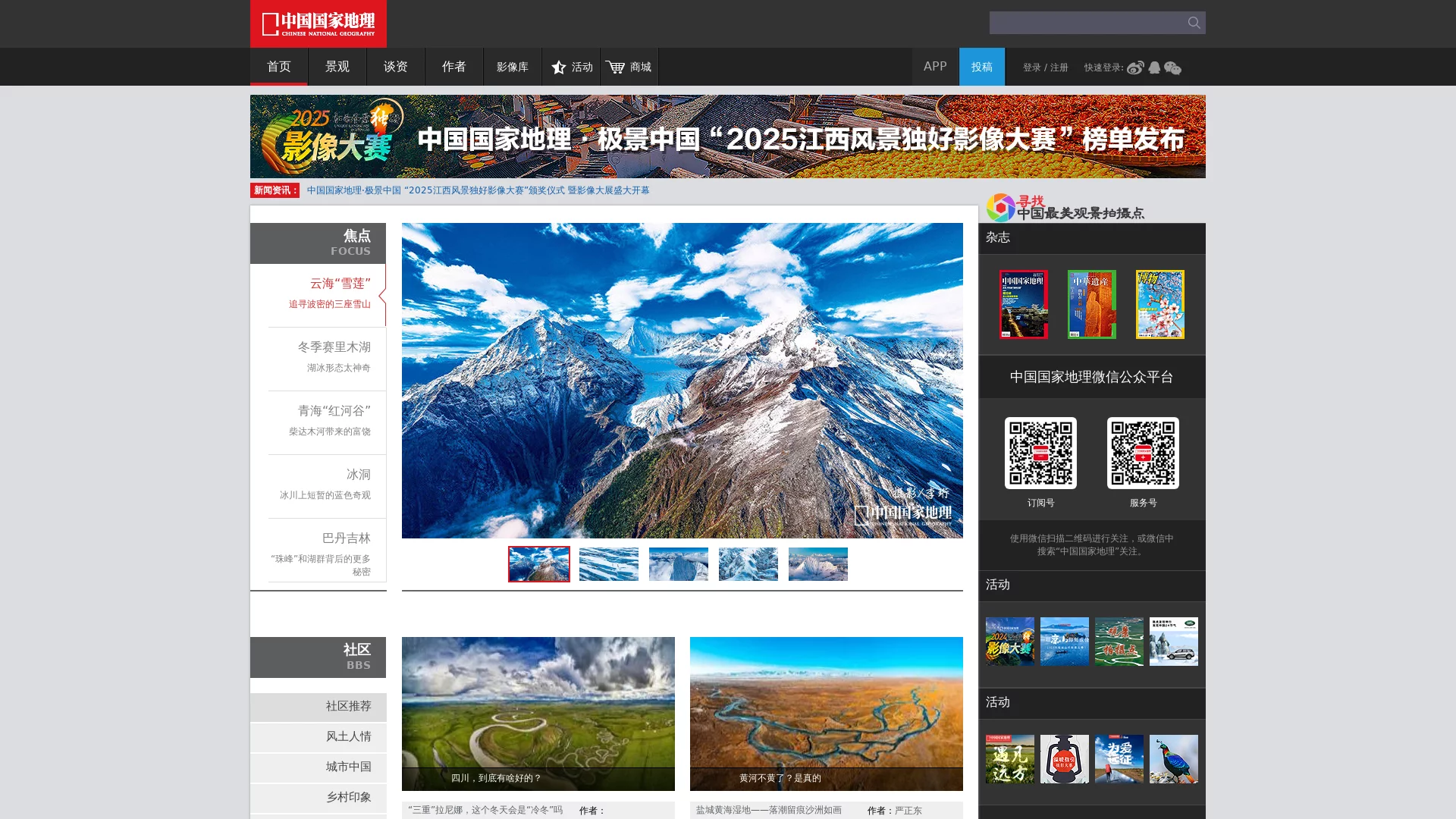This screenshot has width=1456, height=819.
Task: Click the star icon beside 活动
Action: 559,67
